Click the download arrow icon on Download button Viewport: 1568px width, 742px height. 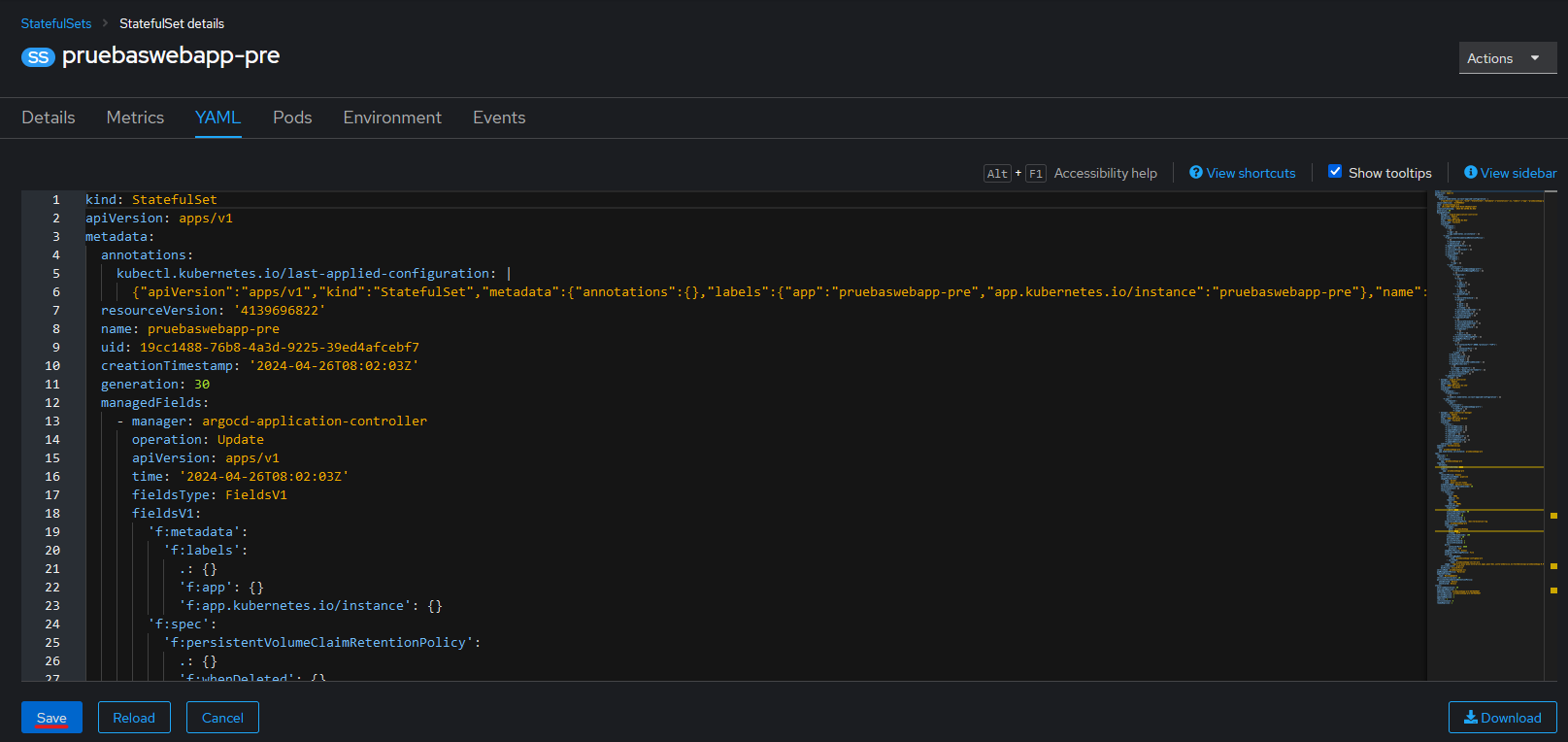[x=1470, y=718]
